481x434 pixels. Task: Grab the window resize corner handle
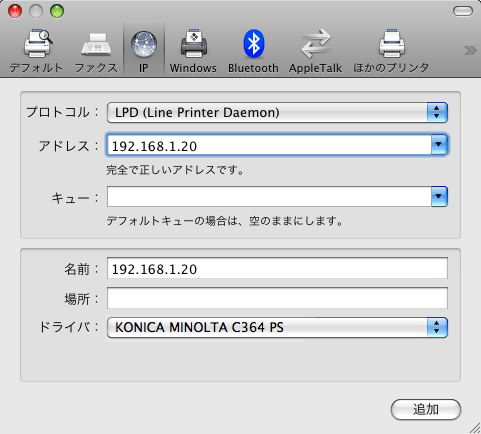[475, 428]
